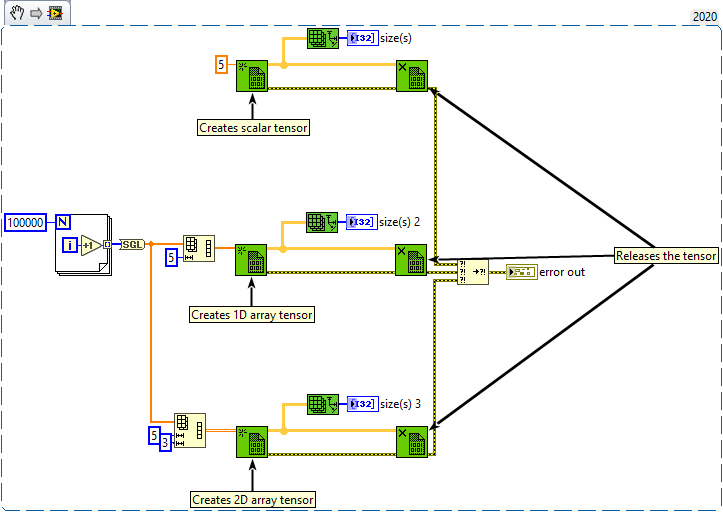
Task: Click the topmost release tensor node
Action: point(411,76)
